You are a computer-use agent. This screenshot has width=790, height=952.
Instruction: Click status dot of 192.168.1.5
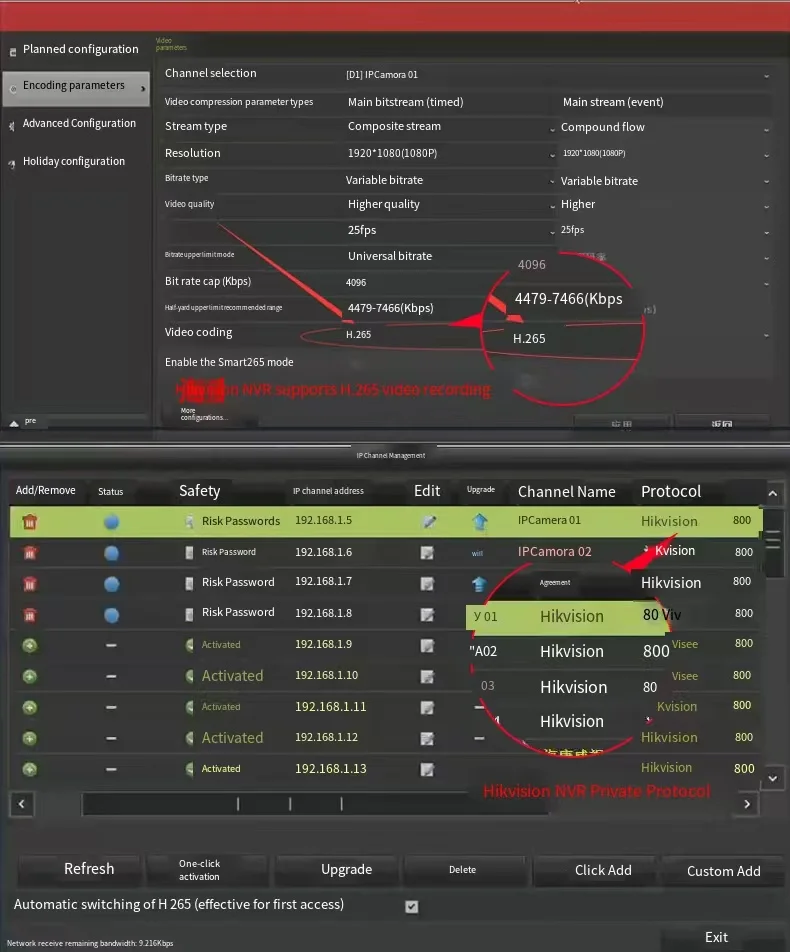point(111,522)
